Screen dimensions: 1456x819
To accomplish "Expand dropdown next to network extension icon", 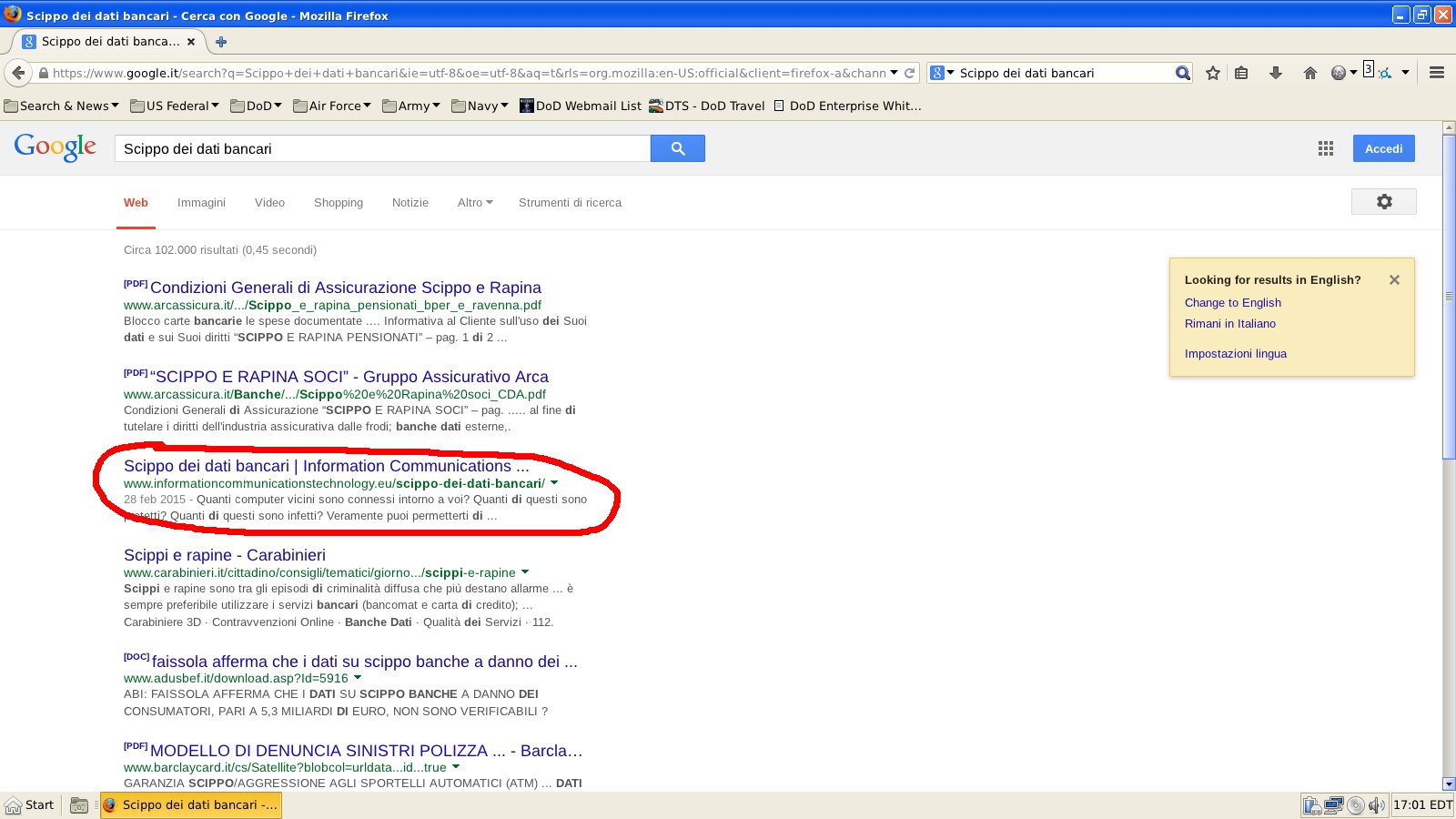I will pos(1405,73).
